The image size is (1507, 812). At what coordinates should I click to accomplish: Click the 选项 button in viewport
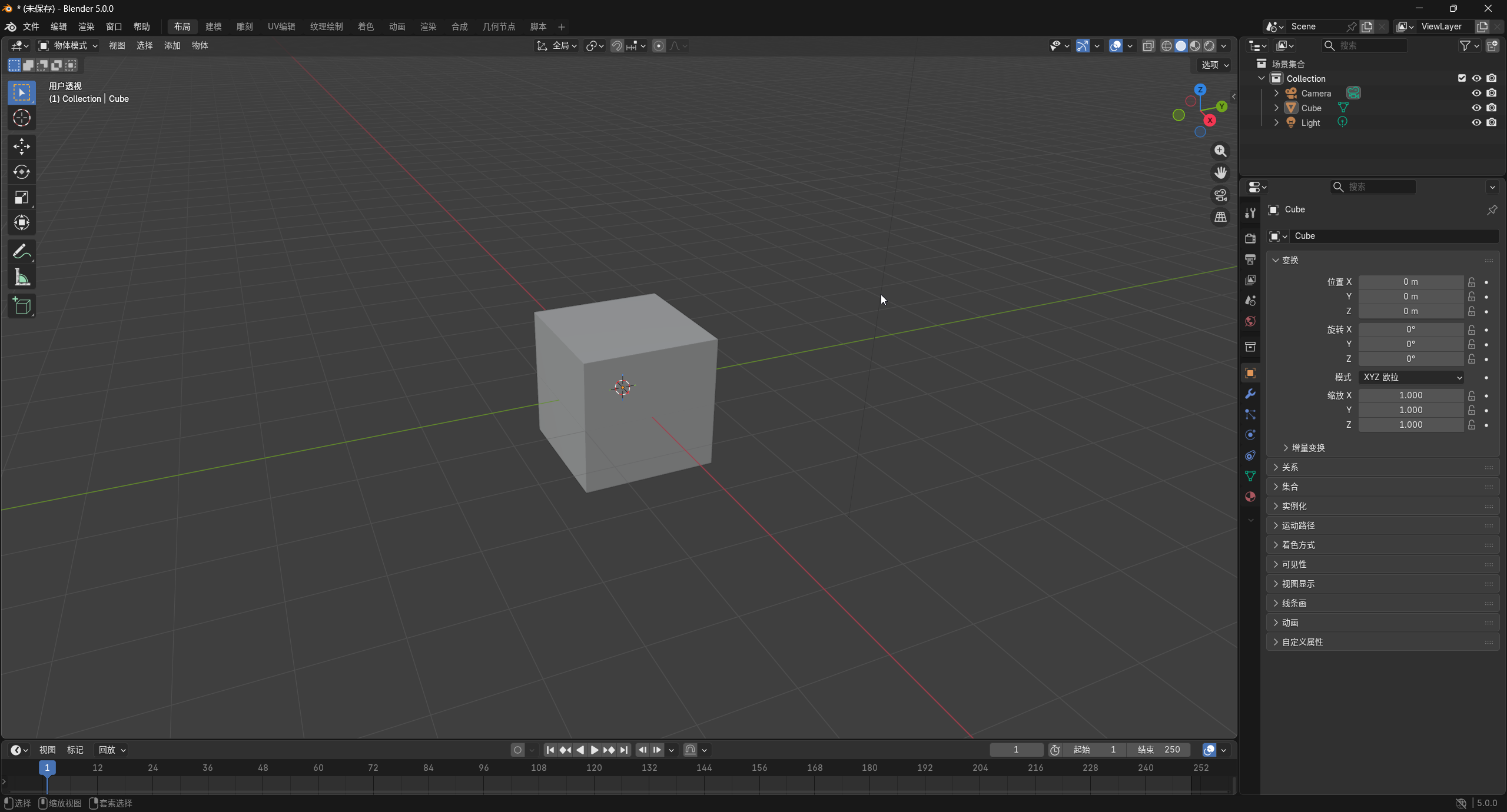click(x=1215, y=65)
